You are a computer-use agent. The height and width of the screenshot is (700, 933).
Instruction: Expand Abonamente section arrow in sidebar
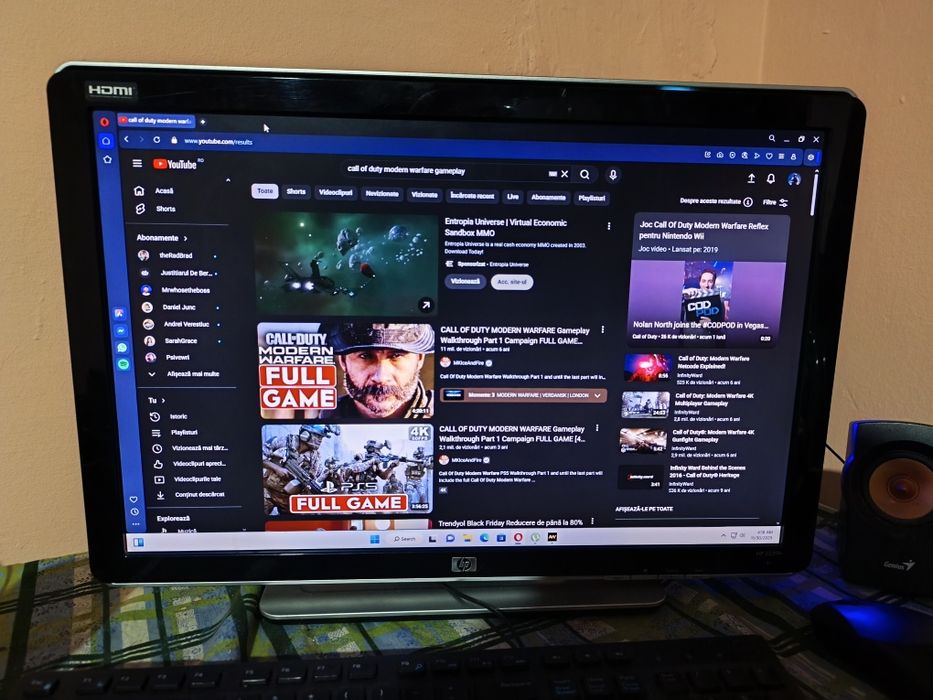186,238
